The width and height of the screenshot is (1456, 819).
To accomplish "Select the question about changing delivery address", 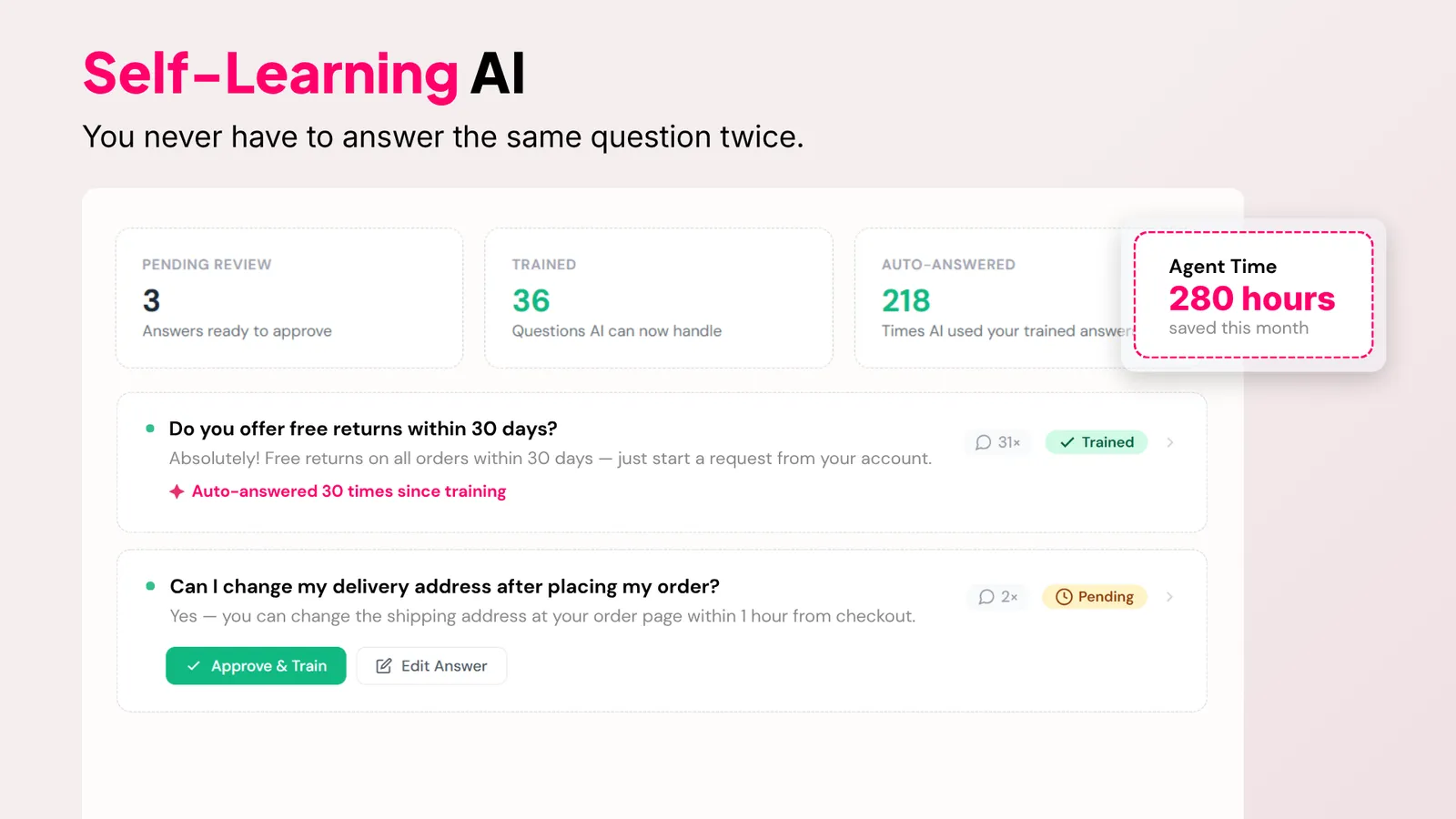I will (445, 587).
